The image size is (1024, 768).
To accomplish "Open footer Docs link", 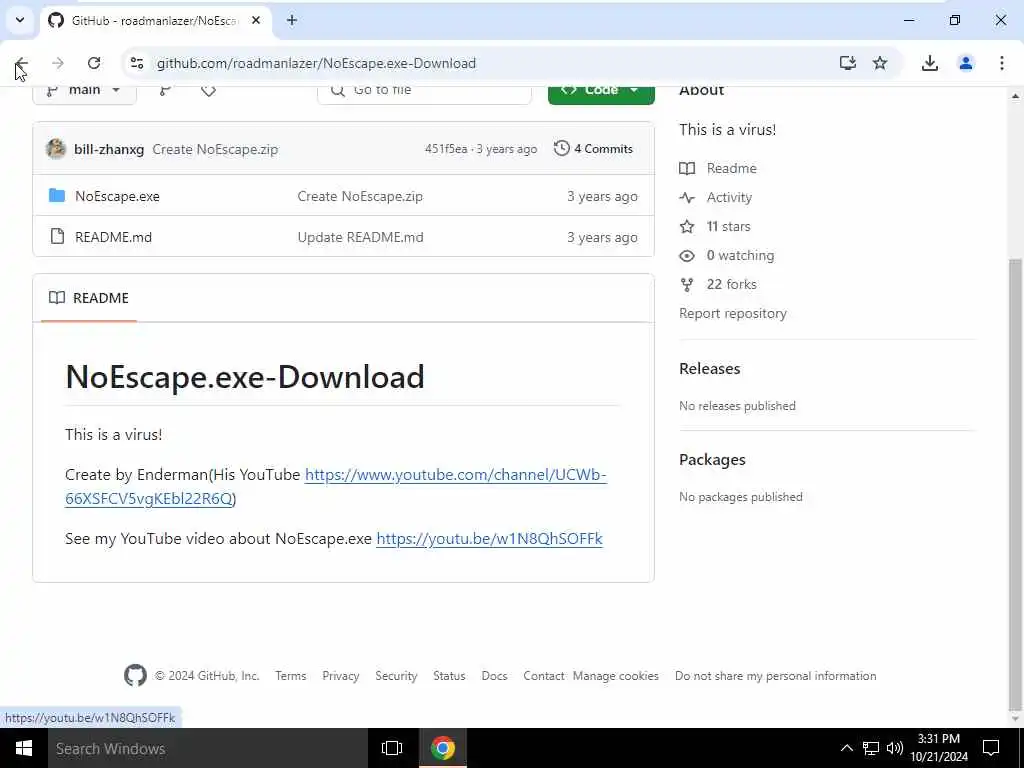I will [x=494, y=676].
